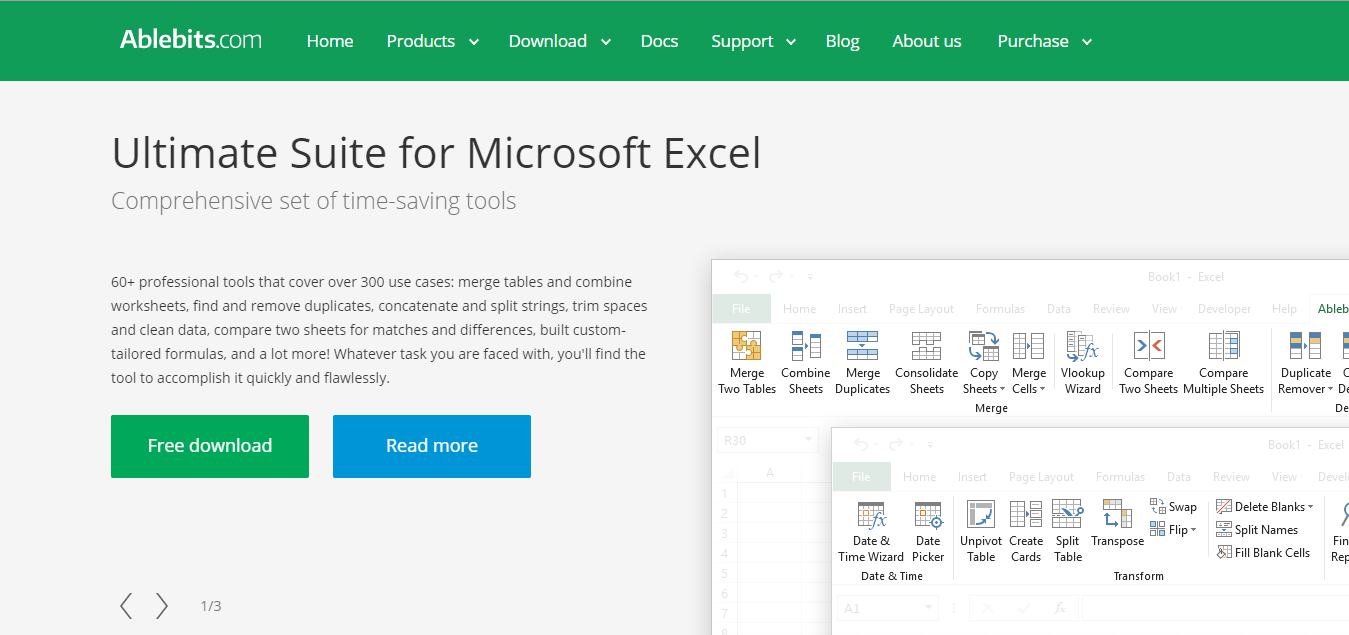
Task: Open the Date Picker tool
Action: tap(928, 530)
